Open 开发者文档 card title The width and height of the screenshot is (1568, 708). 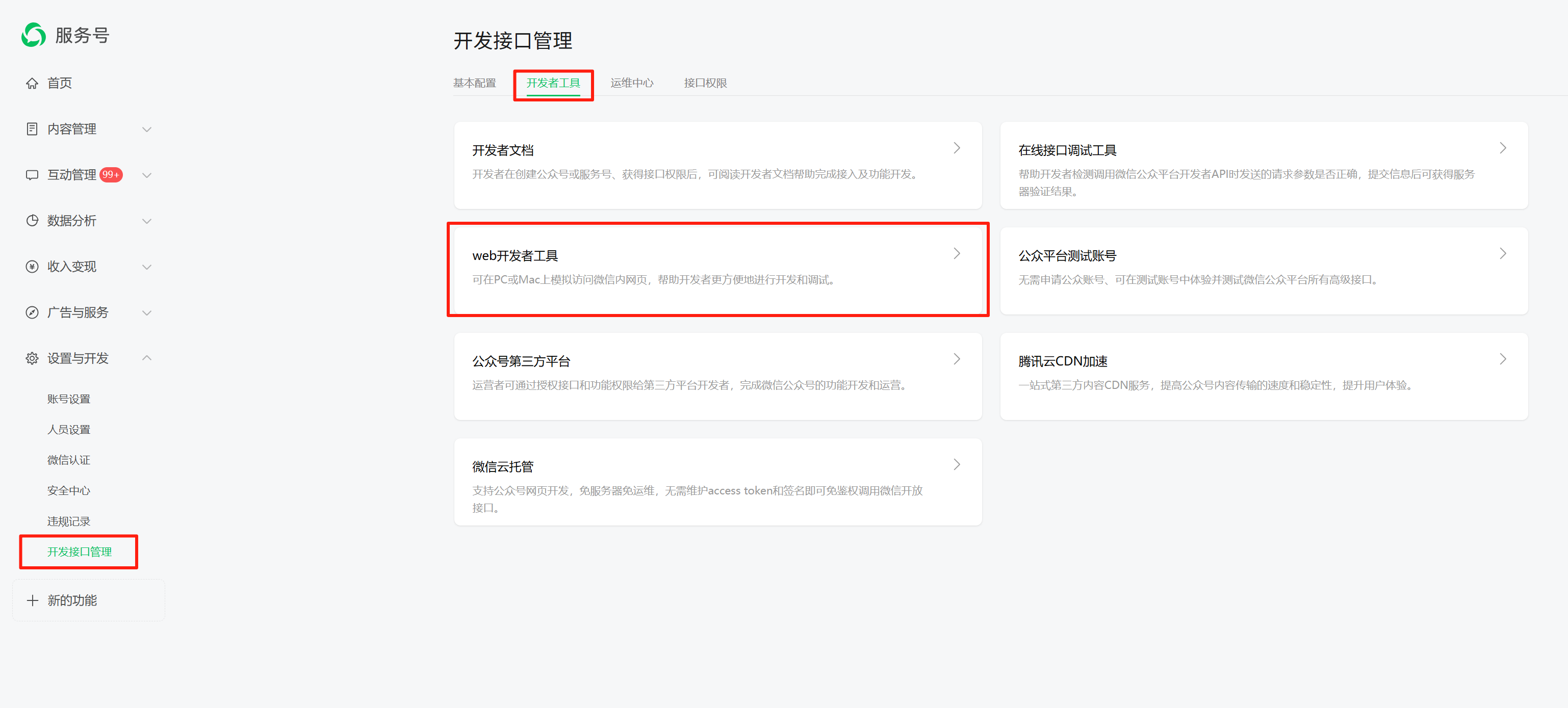coord(503,150)
